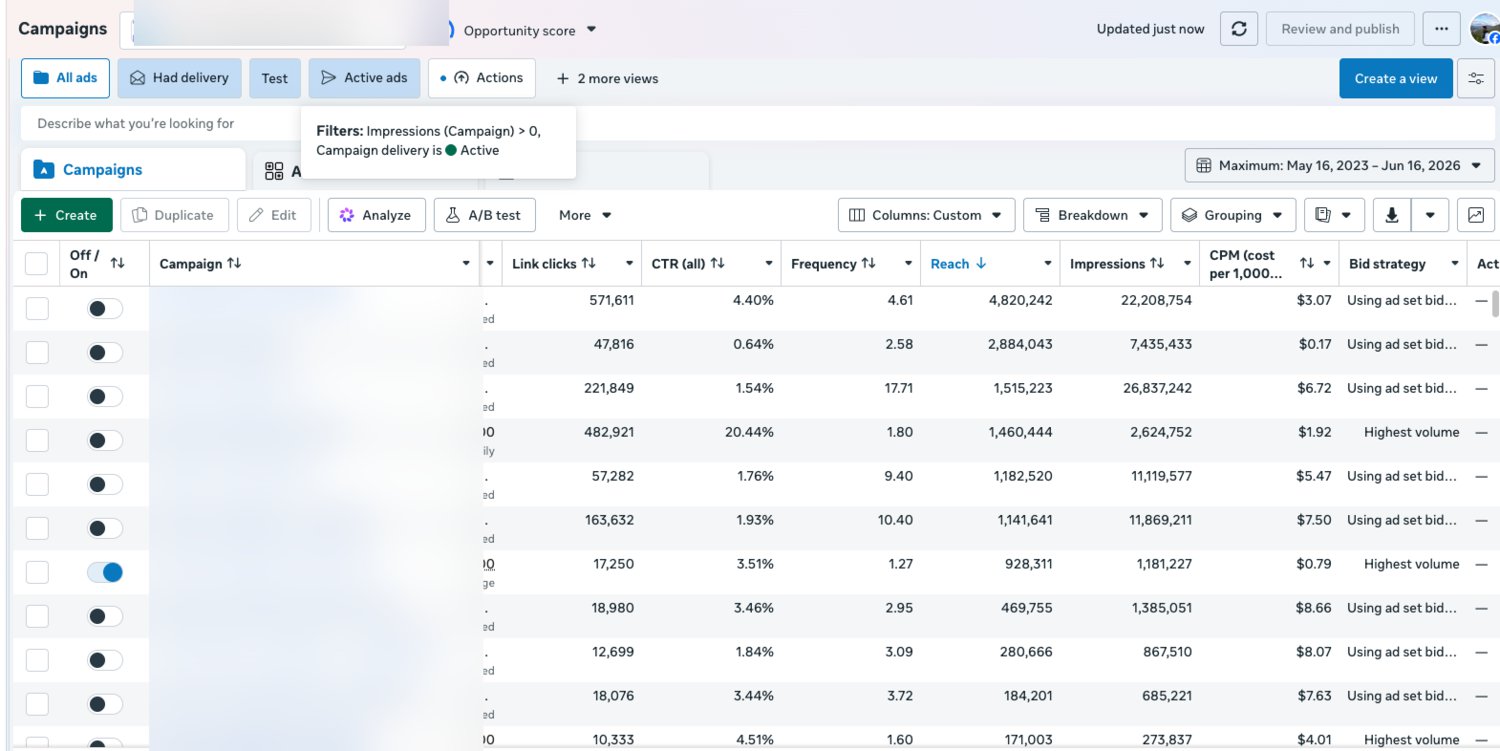Screen dimensions: 1500x751
Task: Toggle campaign with 469,755 reach on
Action: click(x=105, y=616)
